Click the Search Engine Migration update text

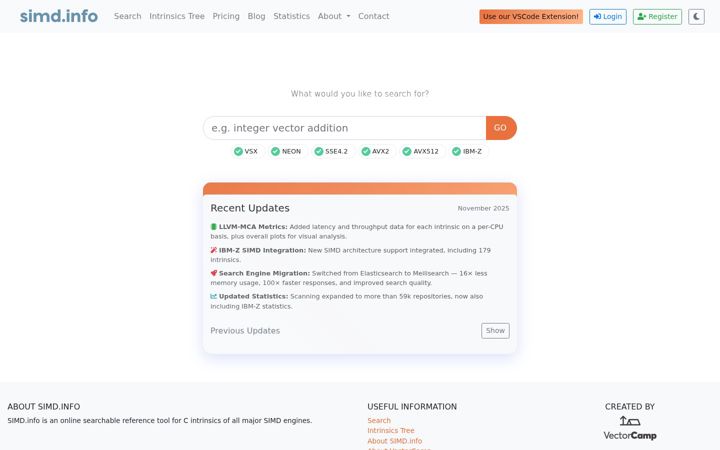pyautogui.click(x=349, y=278)
